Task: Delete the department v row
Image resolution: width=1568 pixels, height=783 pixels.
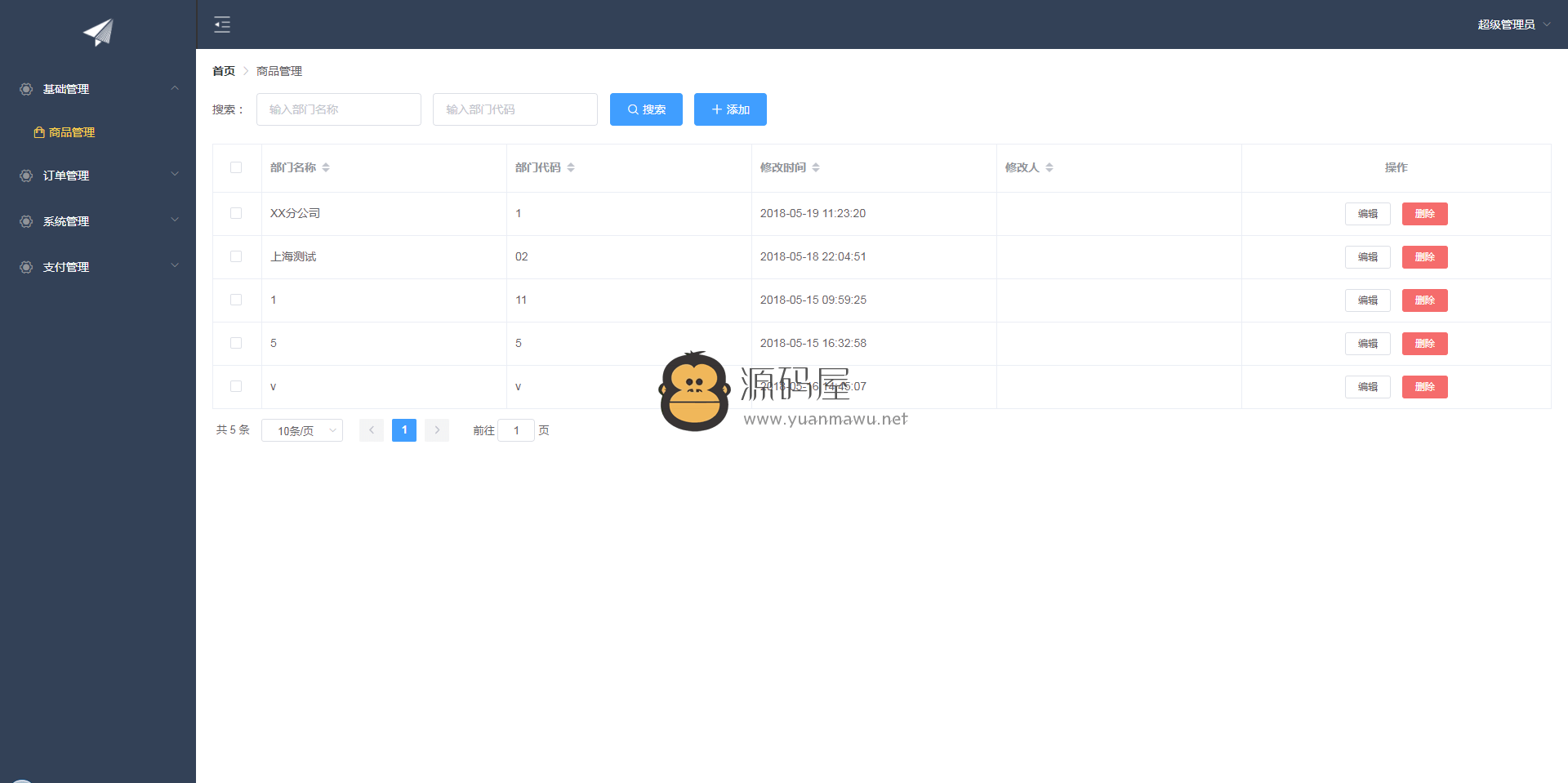Action: pos(1425,387)
